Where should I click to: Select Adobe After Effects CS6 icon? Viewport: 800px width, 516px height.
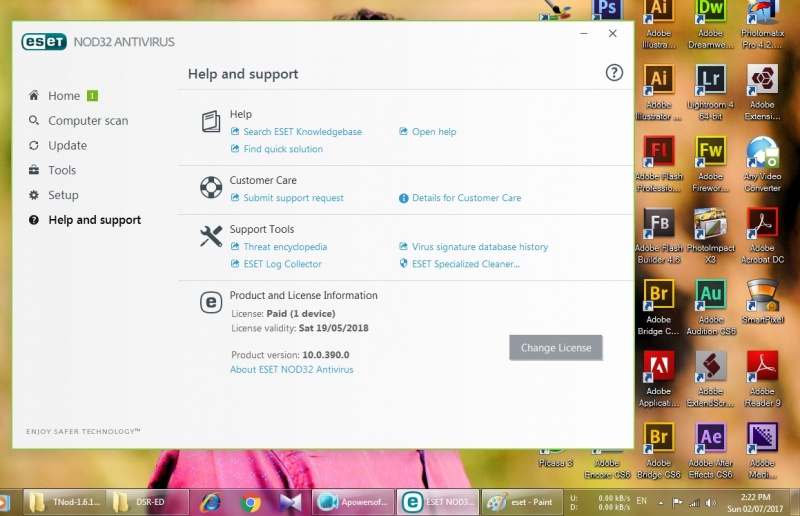coord(710,451)
